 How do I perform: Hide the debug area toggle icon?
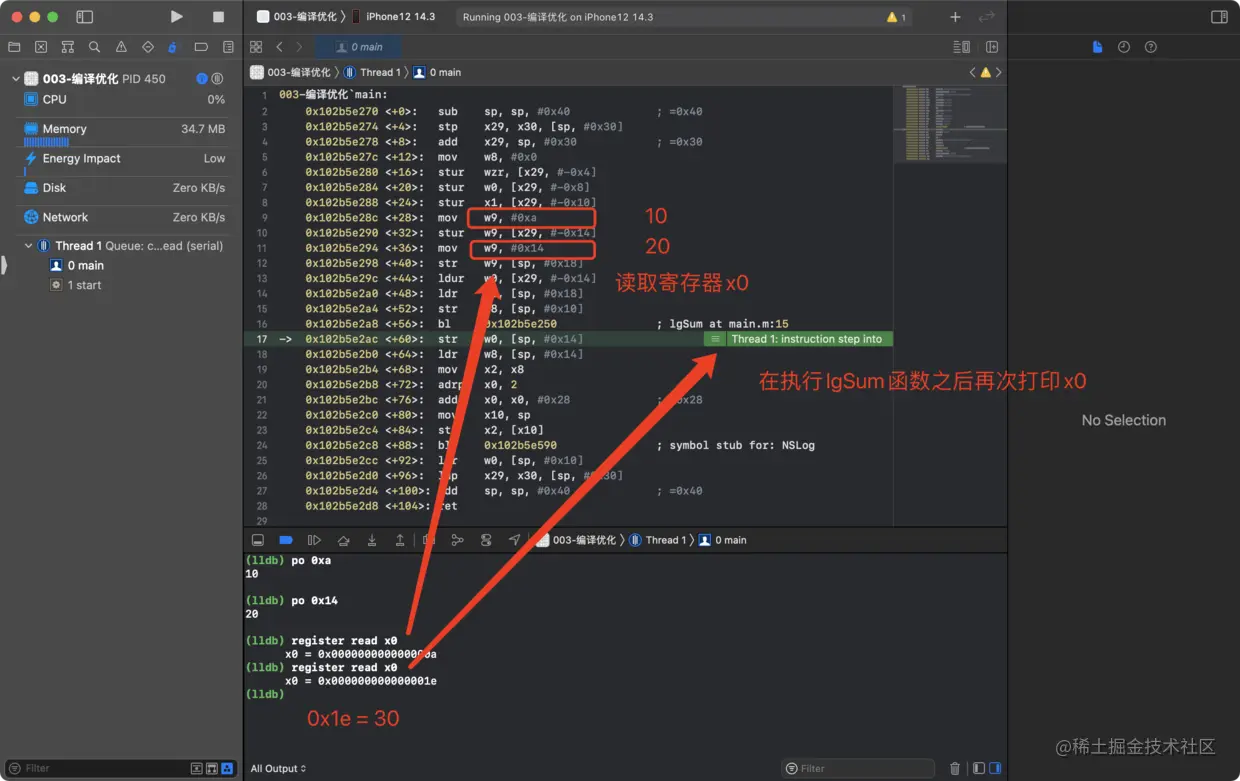coord(258,540)
